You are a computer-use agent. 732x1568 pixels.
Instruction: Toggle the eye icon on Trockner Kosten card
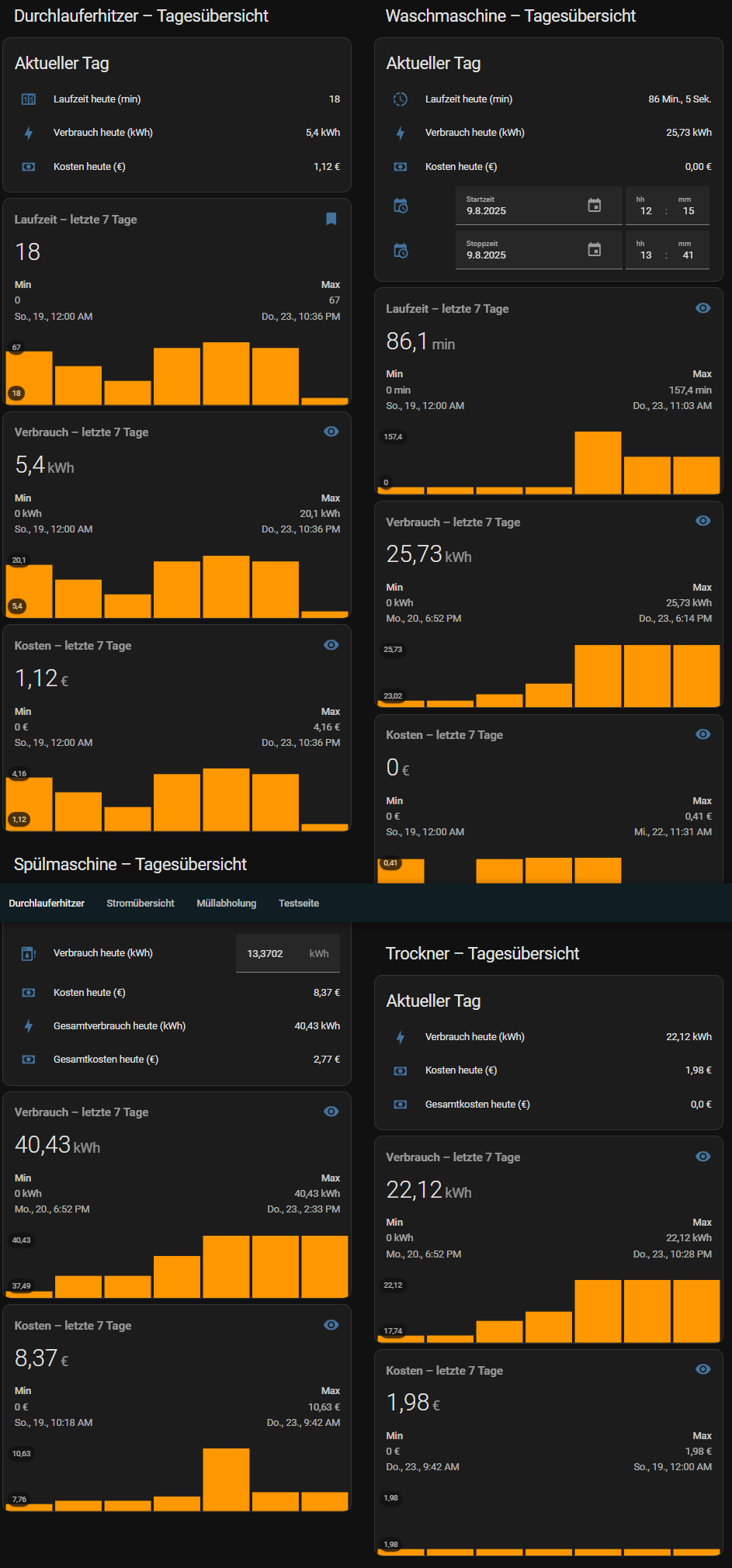coord(703,1370)
